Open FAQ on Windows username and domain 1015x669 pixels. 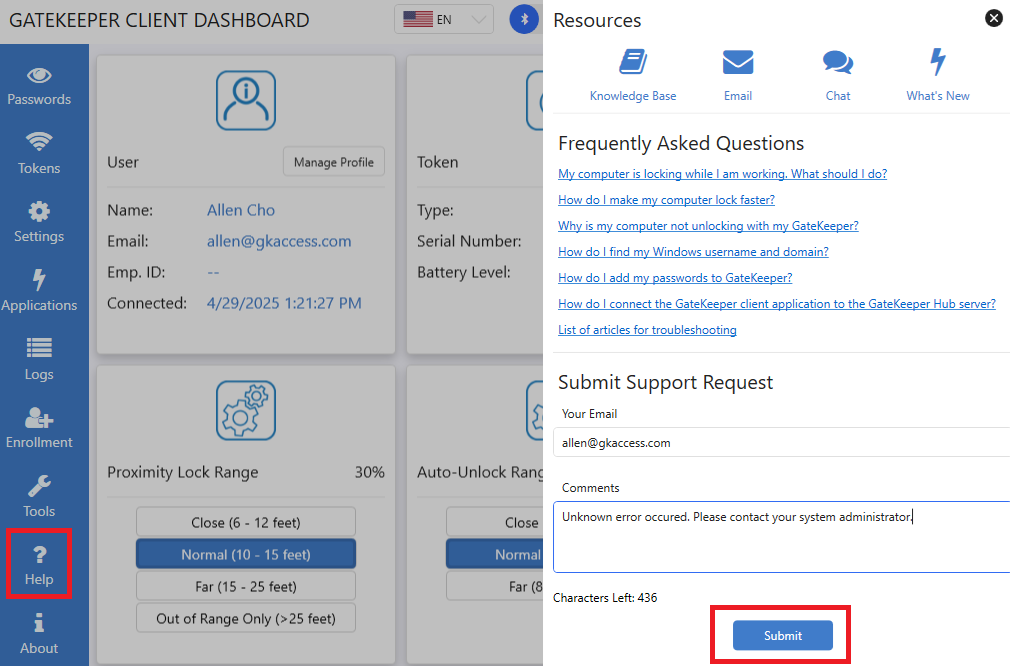coord(693,251)
